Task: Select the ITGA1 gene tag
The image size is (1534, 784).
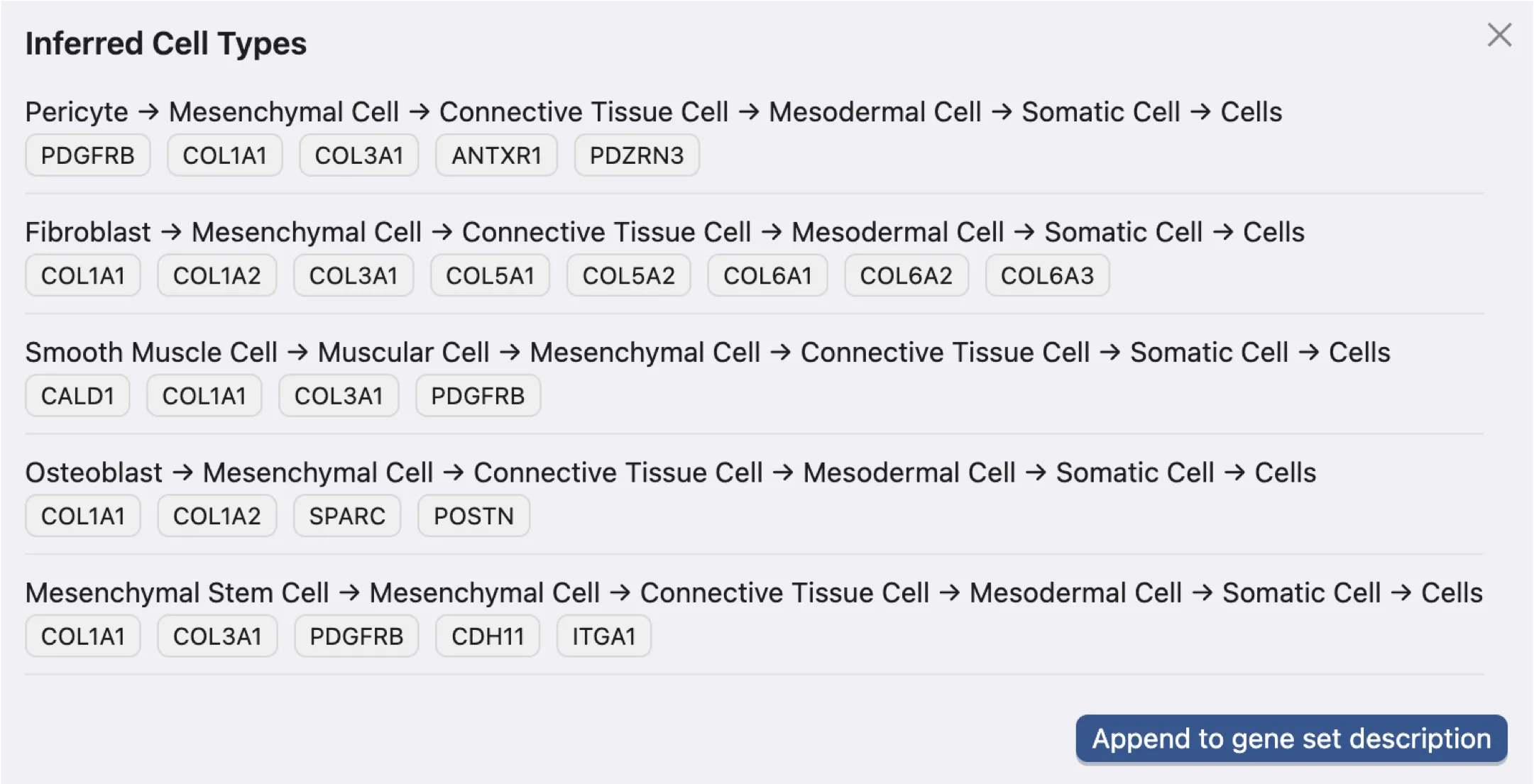Action: coord(603,636)
